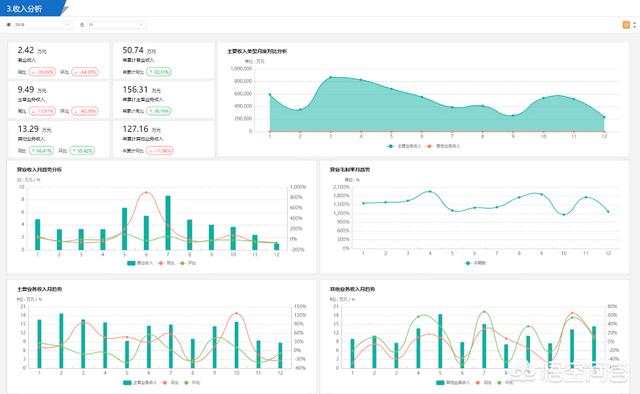Screen dimensions: 640x394
Task: Toggle the single legend of 营业毛利率月趋势 chart
Action: click(476, 263)
